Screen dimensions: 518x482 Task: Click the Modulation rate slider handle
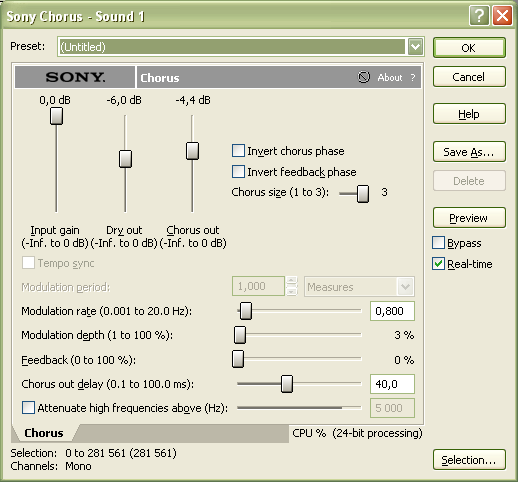click(246, 311)
